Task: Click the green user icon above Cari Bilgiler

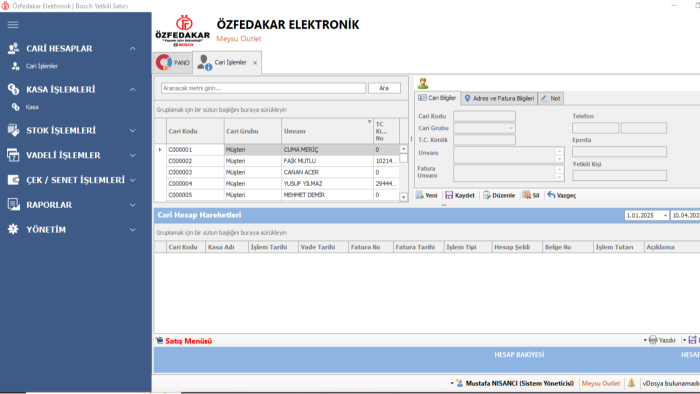Action: (423, 83)
